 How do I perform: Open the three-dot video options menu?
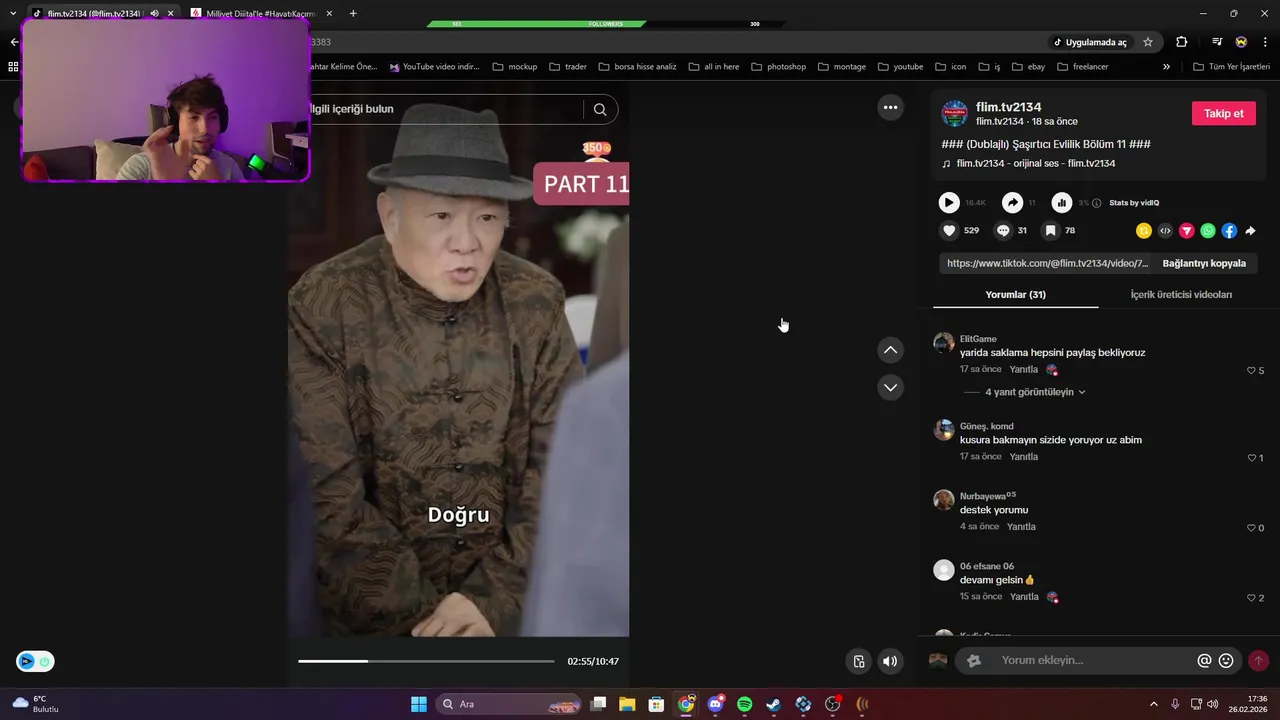point(890,107)
